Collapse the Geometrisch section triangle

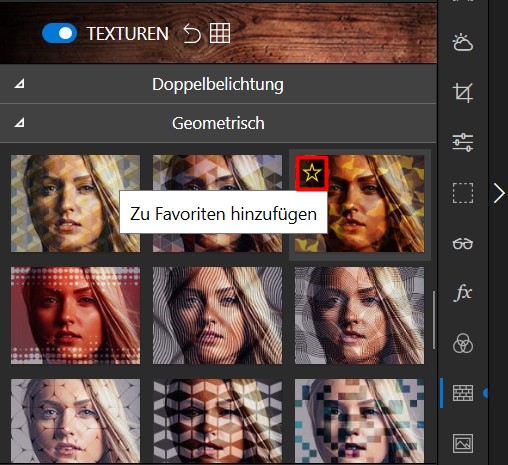click(x=19, y=123)
